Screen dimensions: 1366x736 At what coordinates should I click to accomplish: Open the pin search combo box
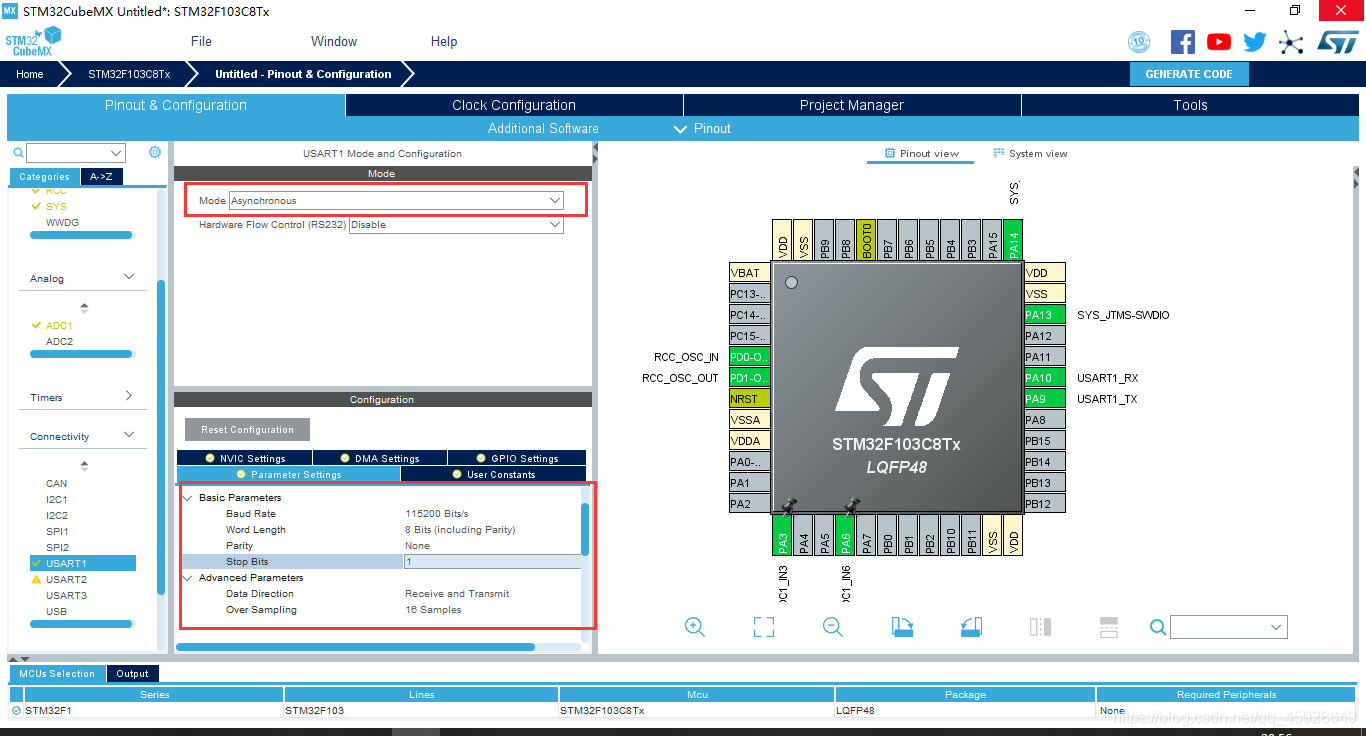1229,627
